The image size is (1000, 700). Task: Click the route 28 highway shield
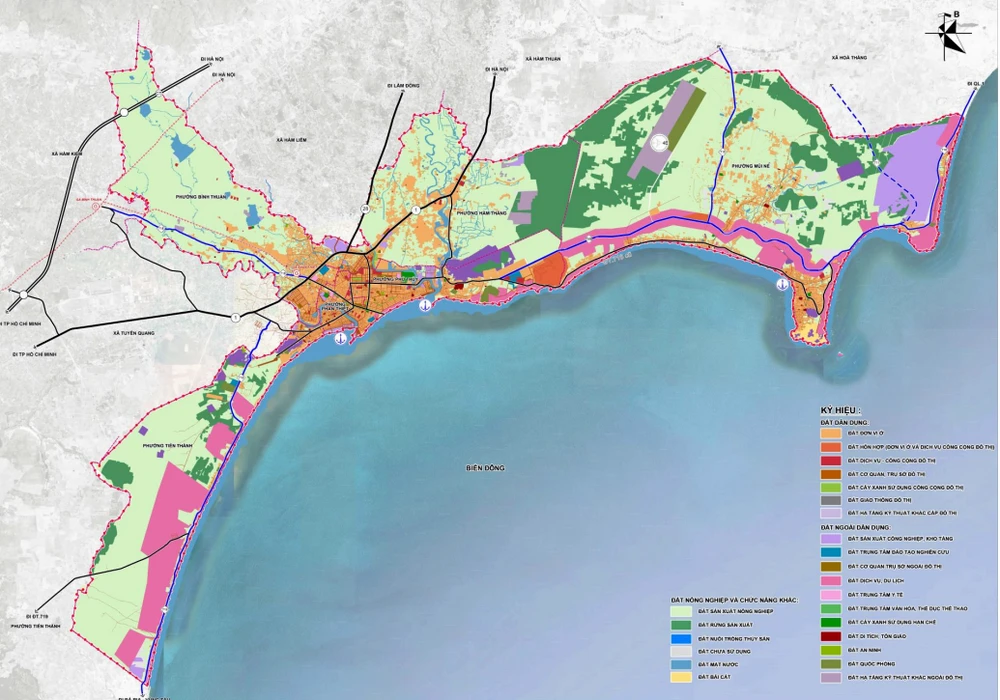(365, 208)
